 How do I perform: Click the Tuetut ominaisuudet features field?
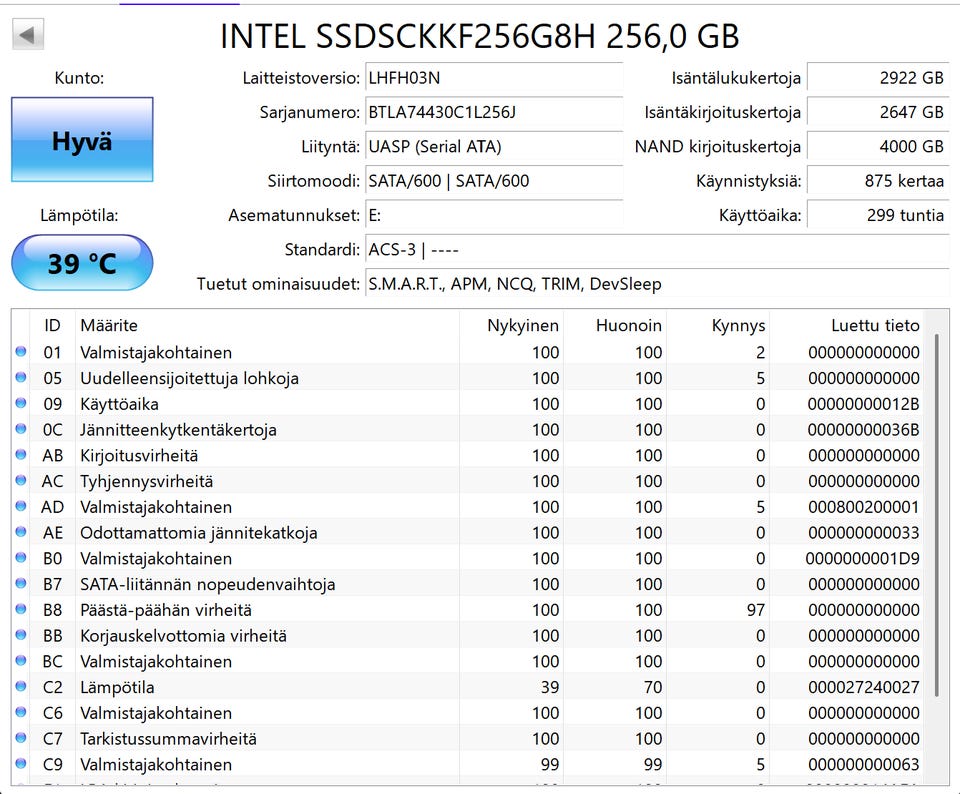click(656, 284)
